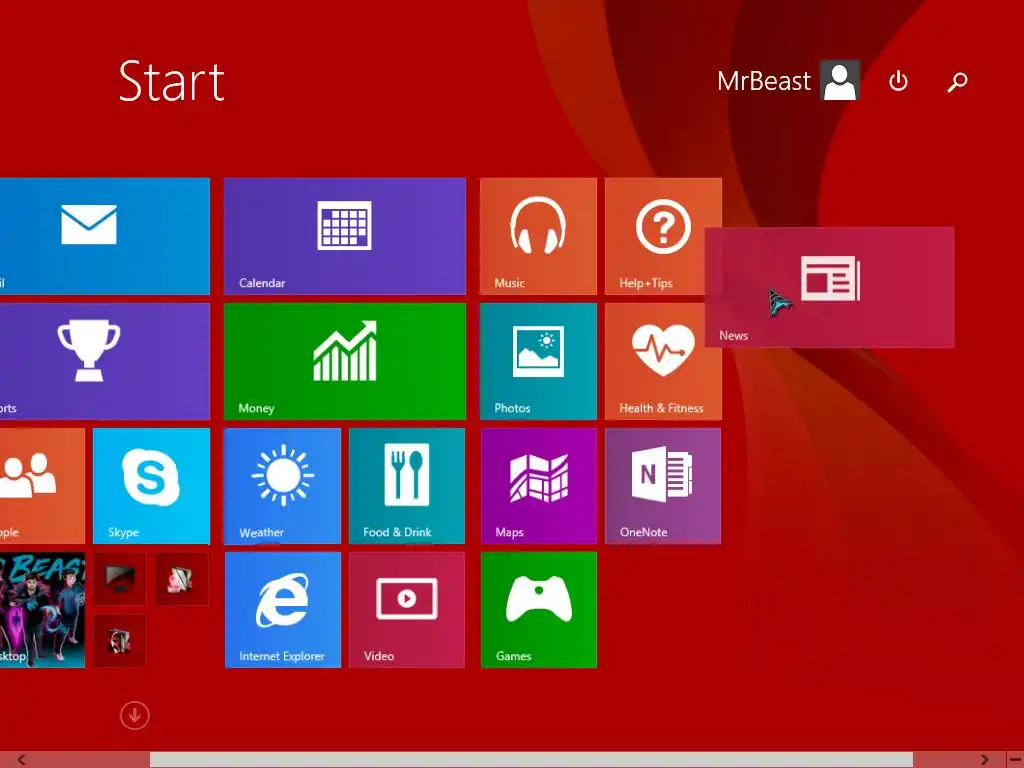Open the OneNote tile
This screenshot has width=1024, height=768.
point(663,486)
